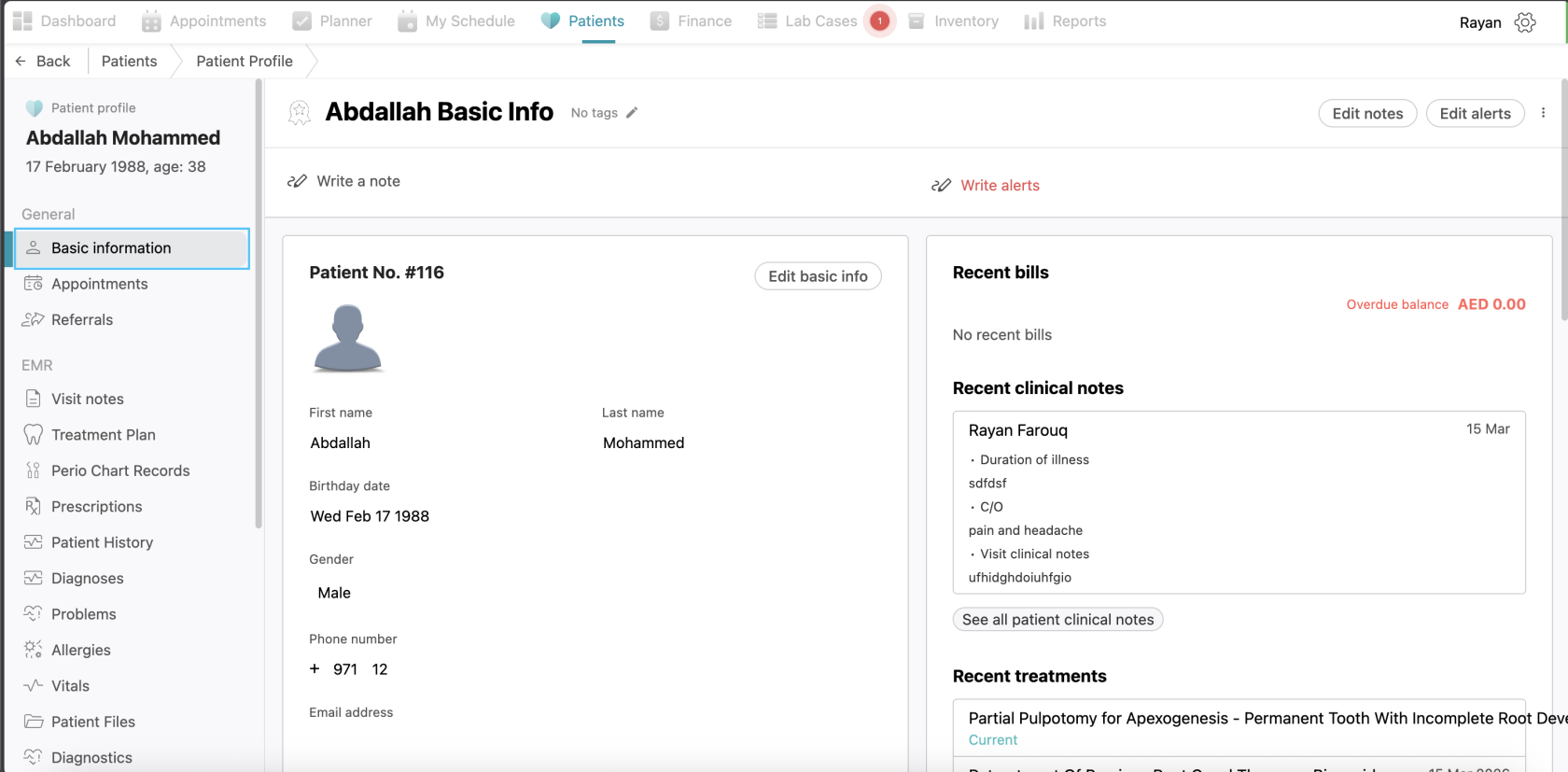Click the Patients breadcrumb link
Screen dimensions: 1568x772
[129, 62]
